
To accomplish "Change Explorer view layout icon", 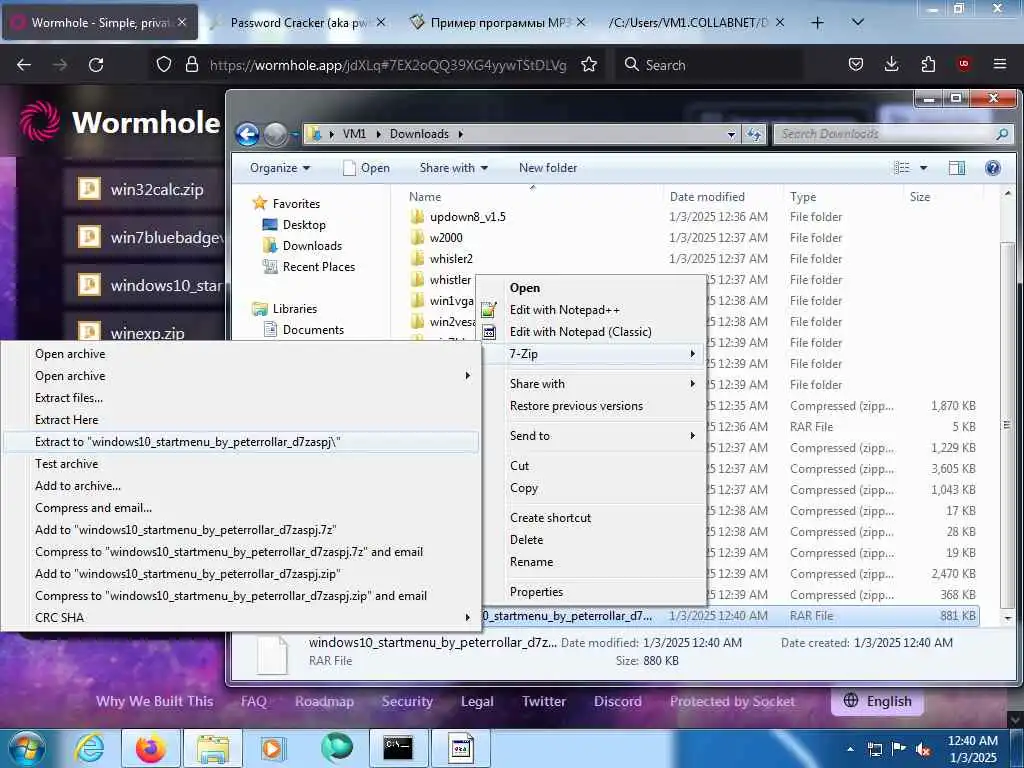I will [902, 168].
